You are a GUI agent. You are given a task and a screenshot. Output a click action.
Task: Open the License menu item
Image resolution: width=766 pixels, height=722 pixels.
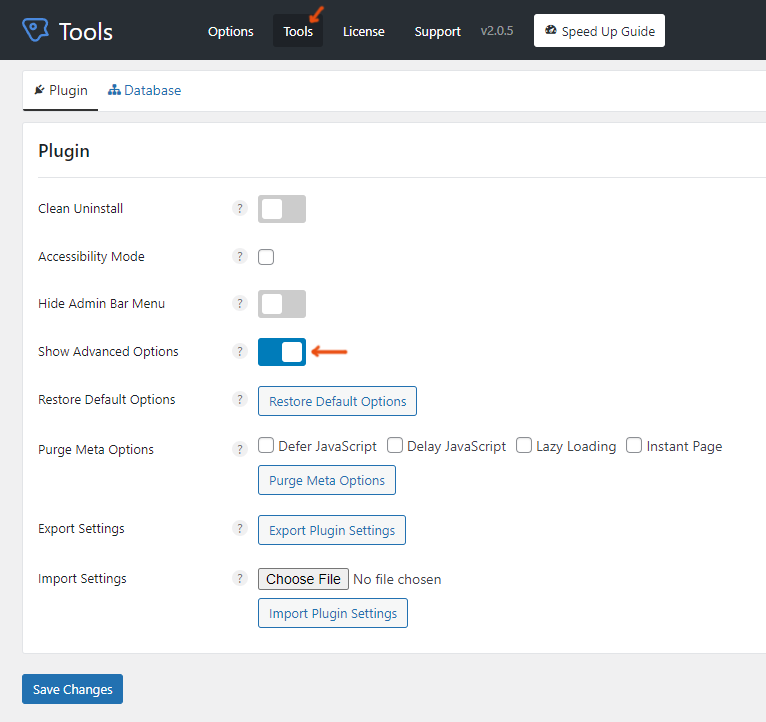(363, 31)
